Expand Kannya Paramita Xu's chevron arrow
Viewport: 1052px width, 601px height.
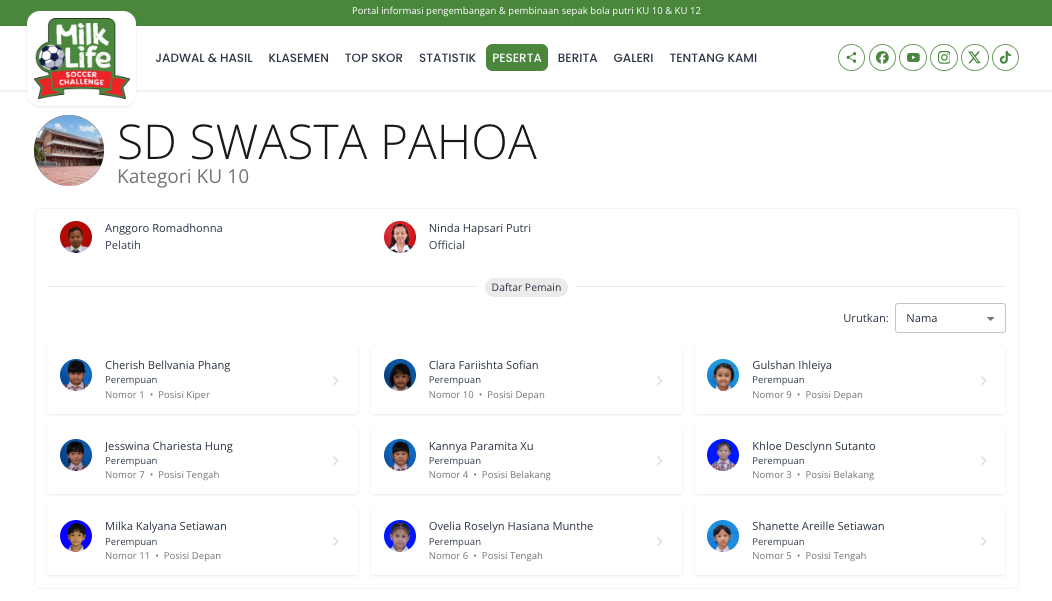point(660,461)
